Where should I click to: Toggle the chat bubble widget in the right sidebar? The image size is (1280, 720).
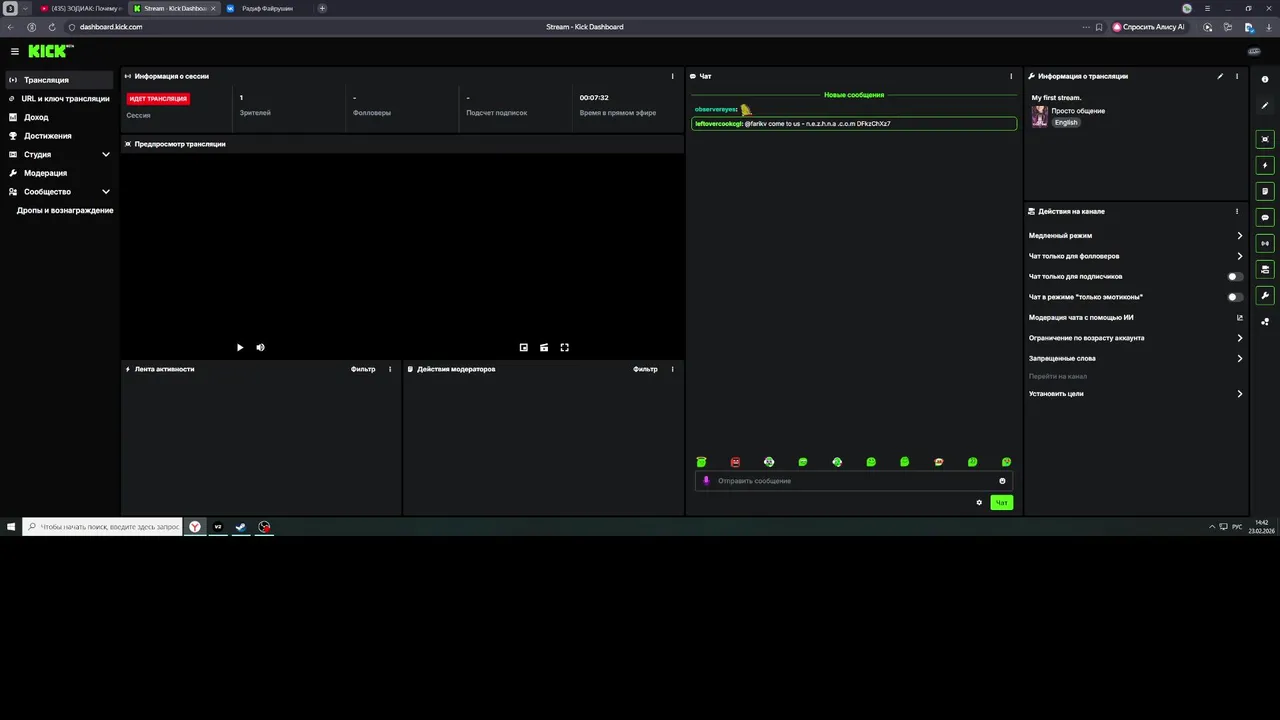[x=1265, y=217]
